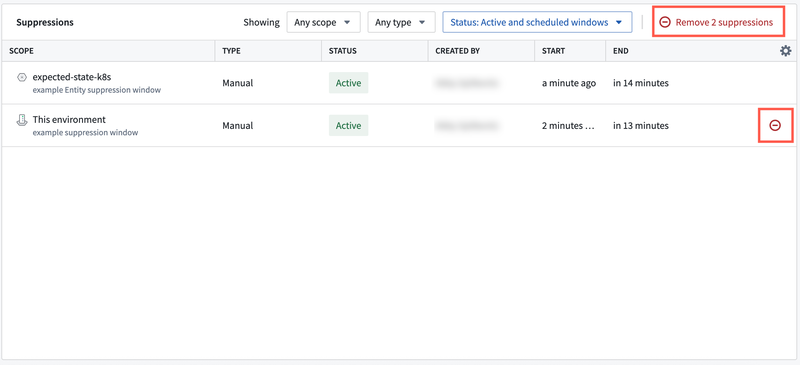Image resolution: width=800 pixels, height=365 pixels.
Task: Click the Active badge for expected-state-k8s
Action: pyautogui.click(x=348, y=83)
